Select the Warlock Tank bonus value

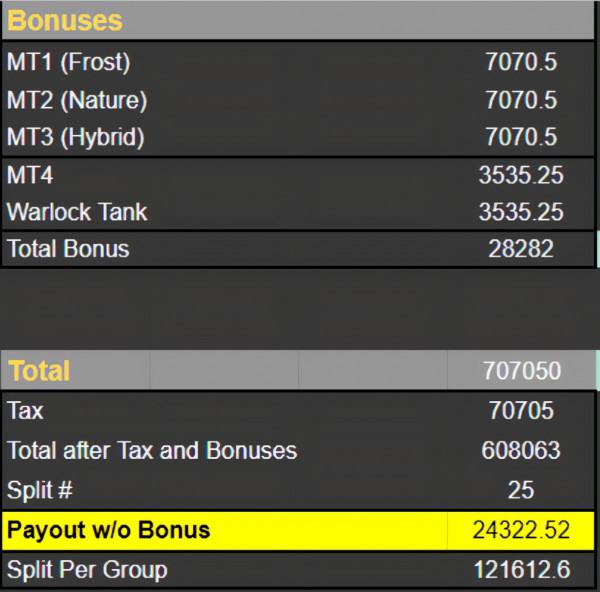[x=520, y=212]
